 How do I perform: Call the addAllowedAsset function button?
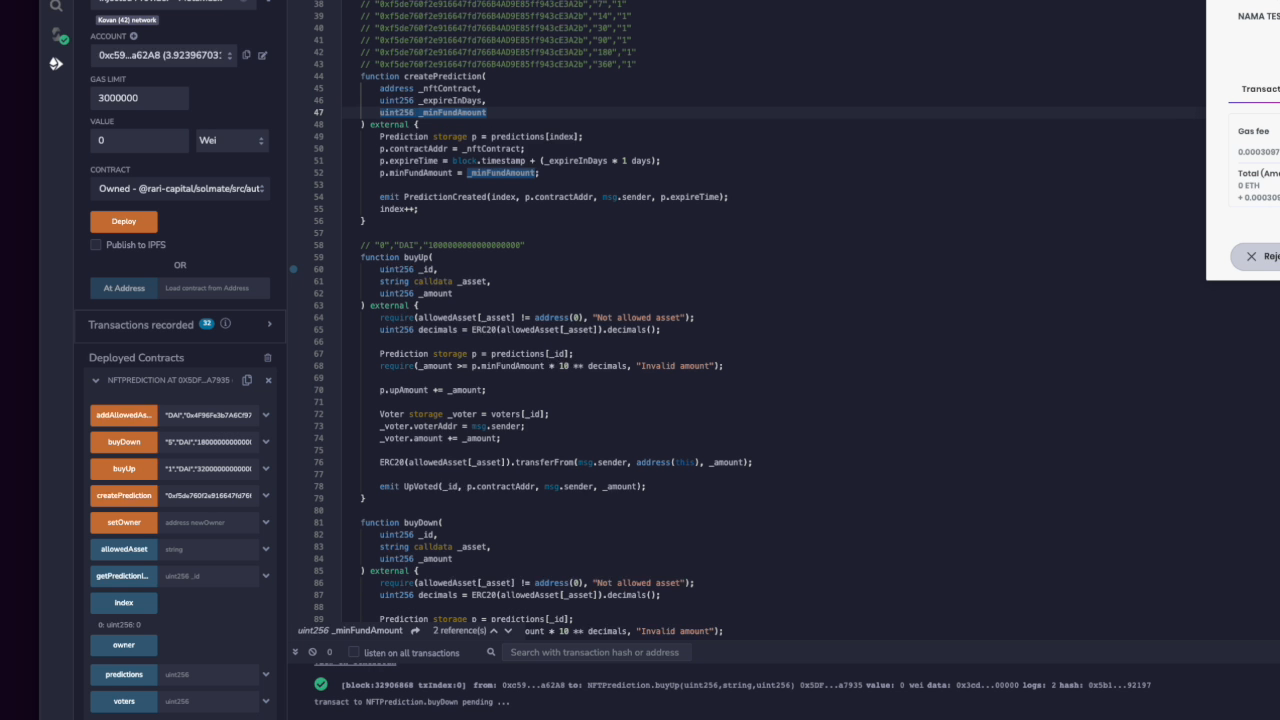[x=124, y=415]
